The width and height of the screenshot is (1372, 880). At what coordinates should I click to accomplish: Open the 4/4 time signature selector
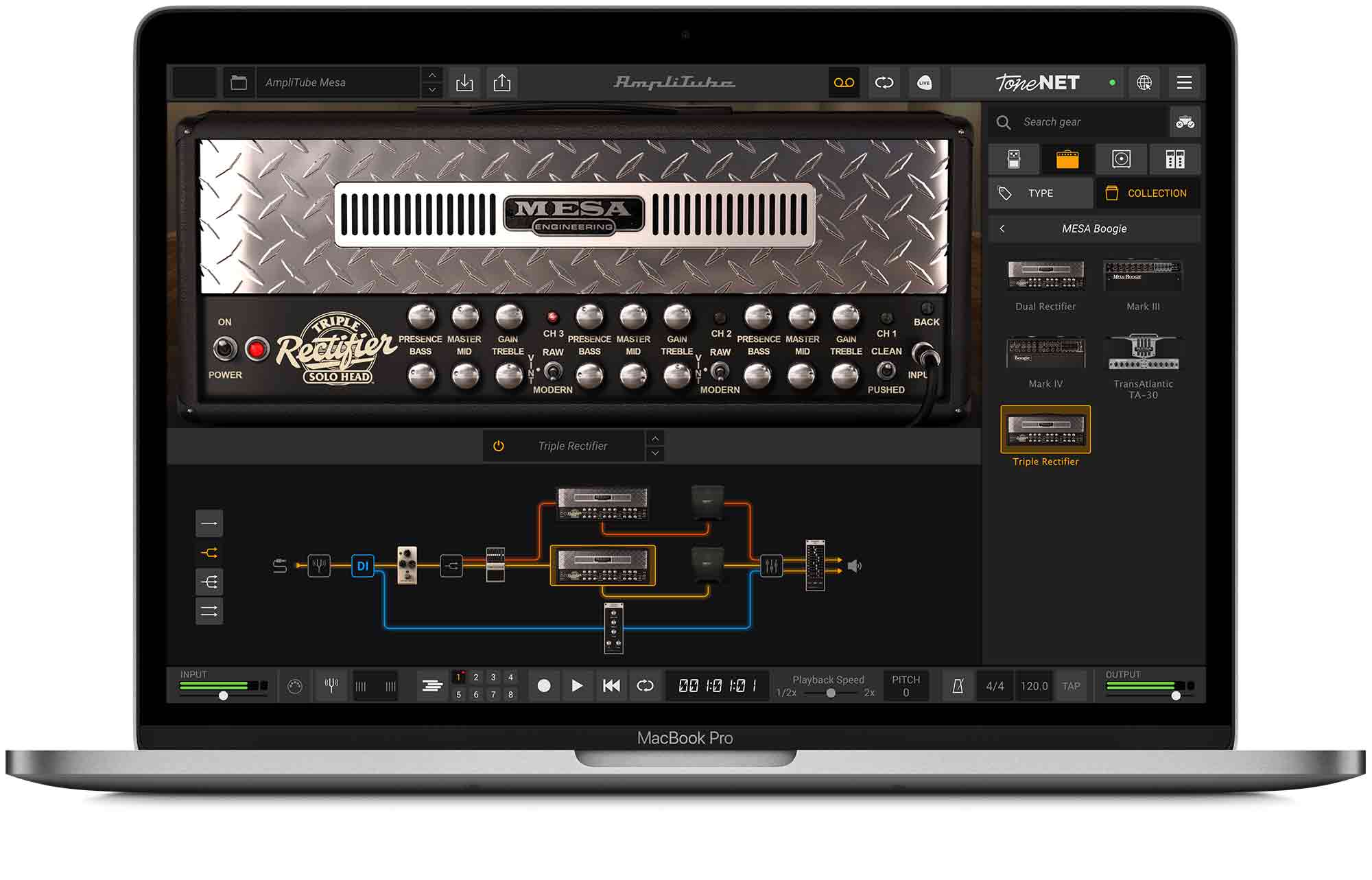[995, 686]
